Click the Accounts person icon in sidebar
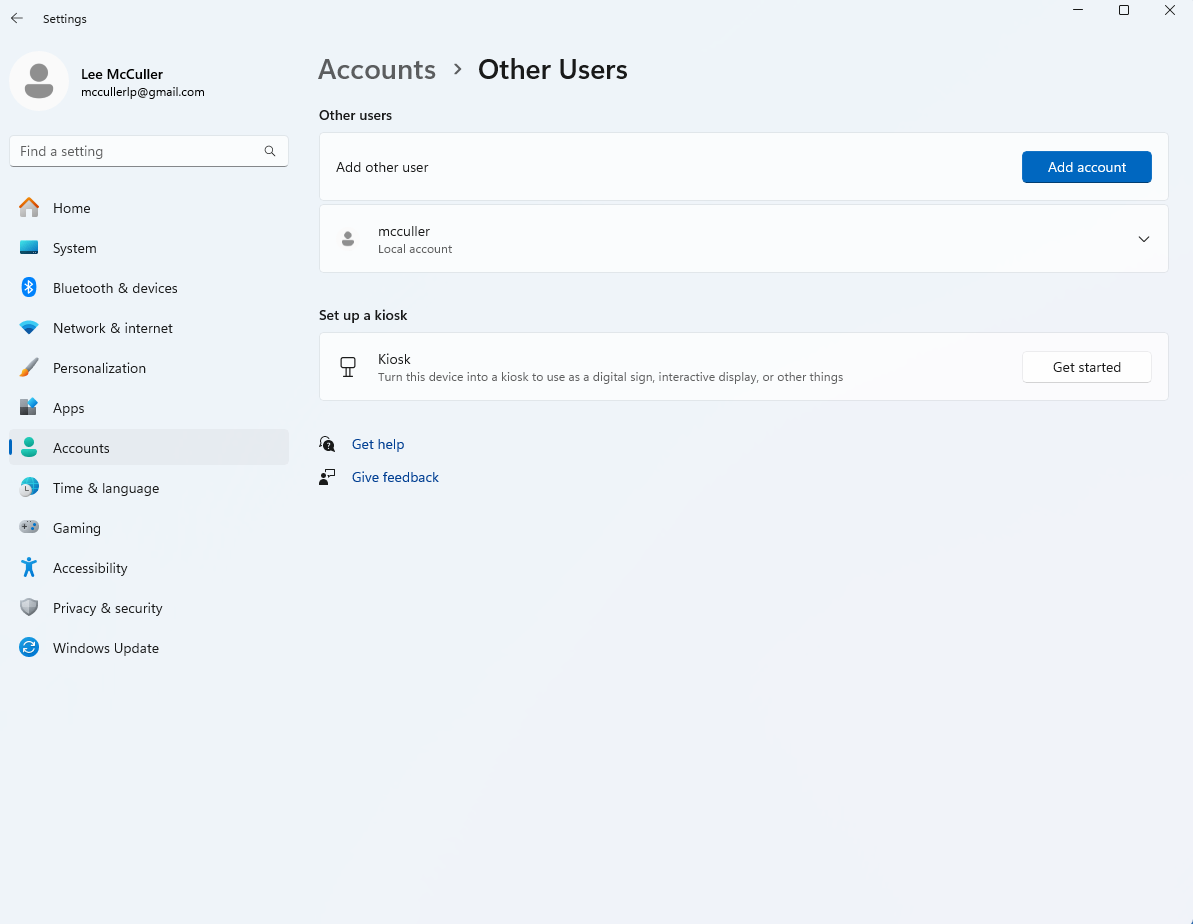The height and width of the screenshot is (924, 1193). tap(29, 448)
